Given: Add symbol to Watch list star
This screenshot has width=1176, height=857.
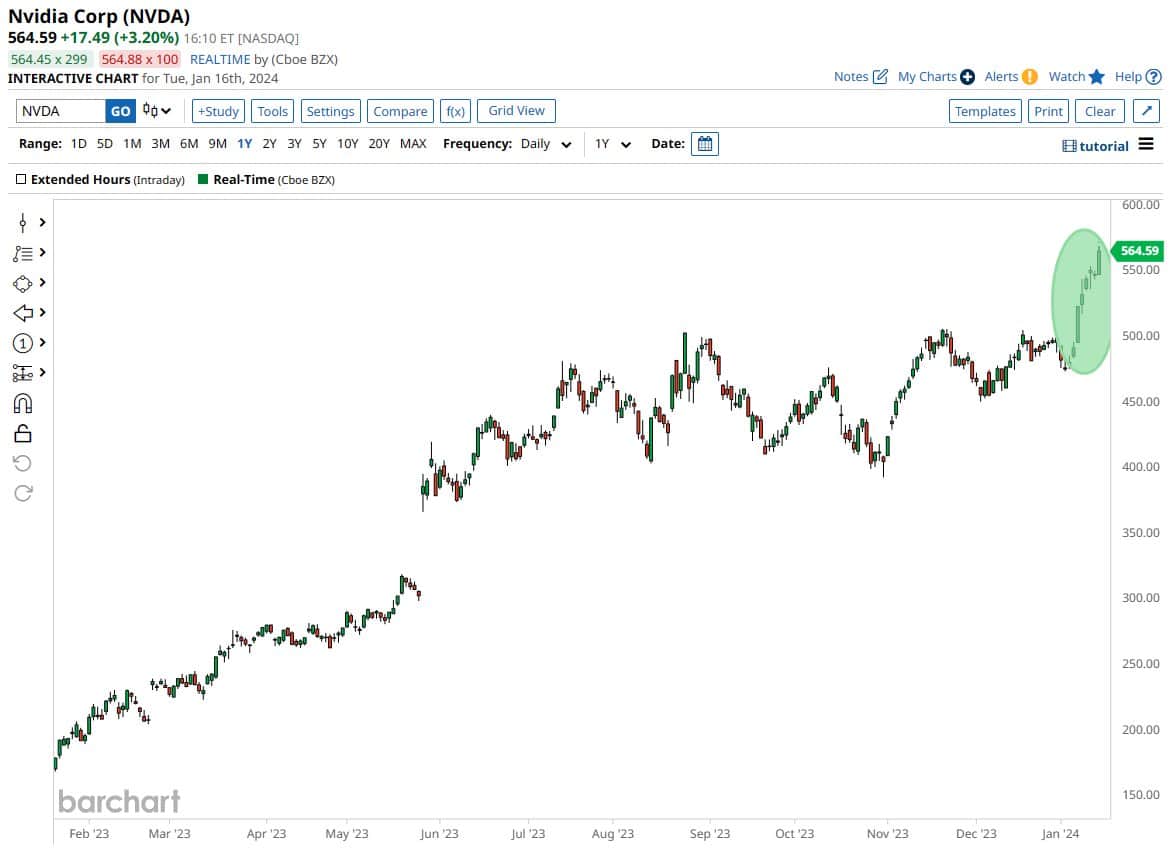Looking at the screenshot, I should click(x=1095, y=76).
